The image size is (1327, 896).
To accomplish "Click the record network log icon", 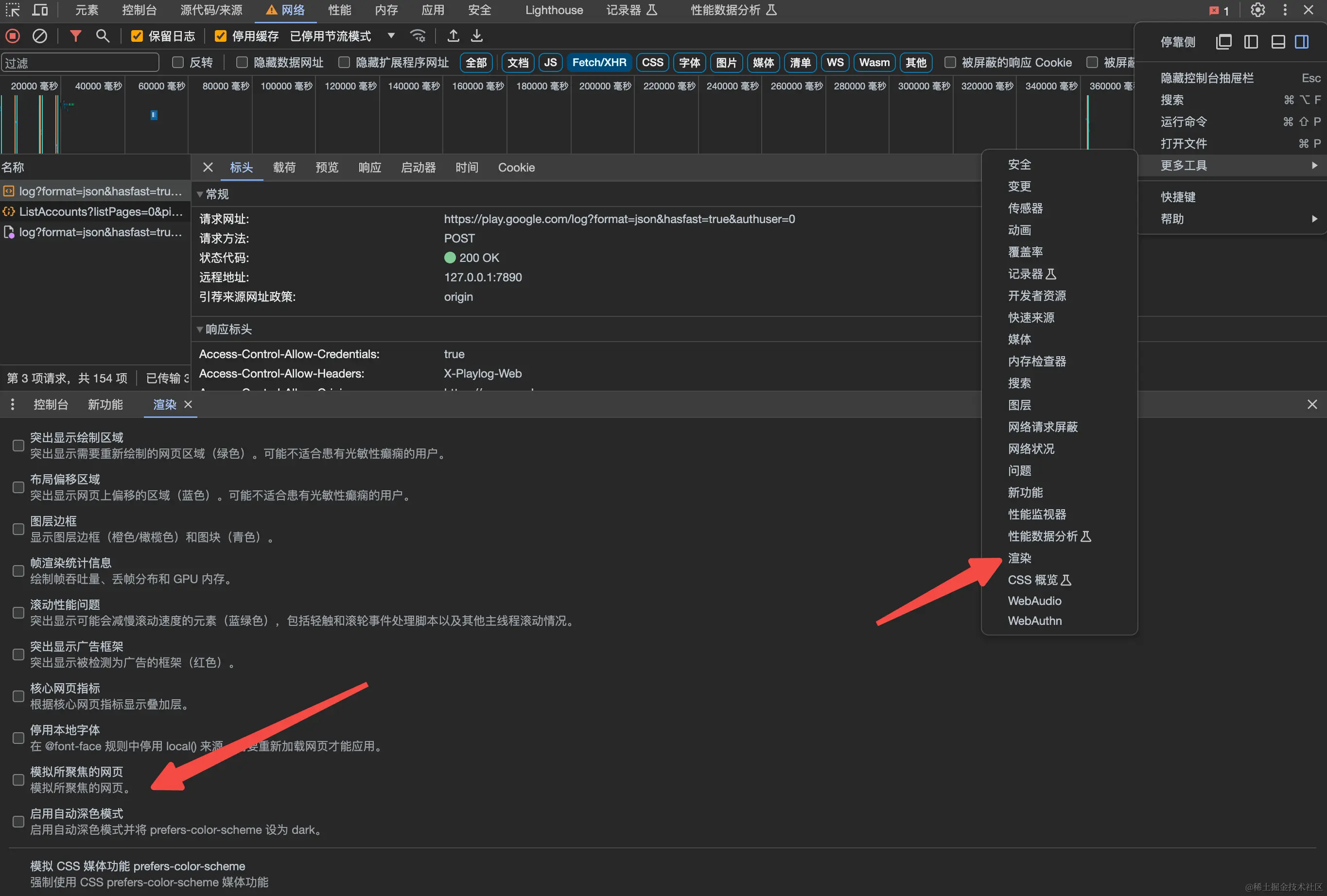I will pos(13,36).
